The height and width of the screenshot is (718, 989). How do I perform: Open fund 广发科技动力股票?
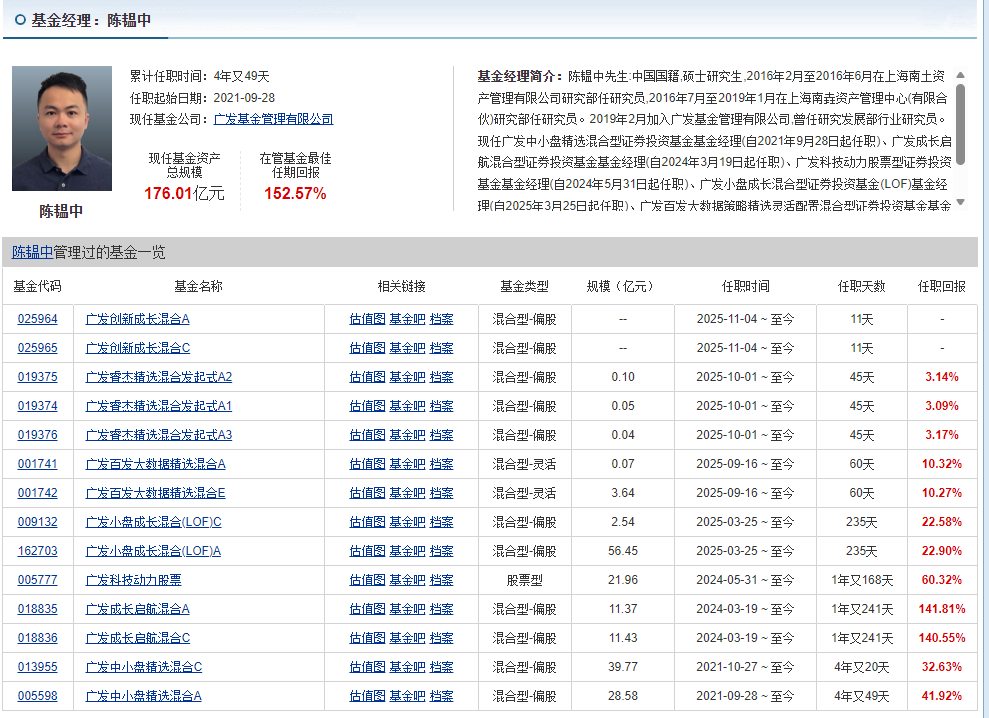pyautogui.click(x=133, y=580)
